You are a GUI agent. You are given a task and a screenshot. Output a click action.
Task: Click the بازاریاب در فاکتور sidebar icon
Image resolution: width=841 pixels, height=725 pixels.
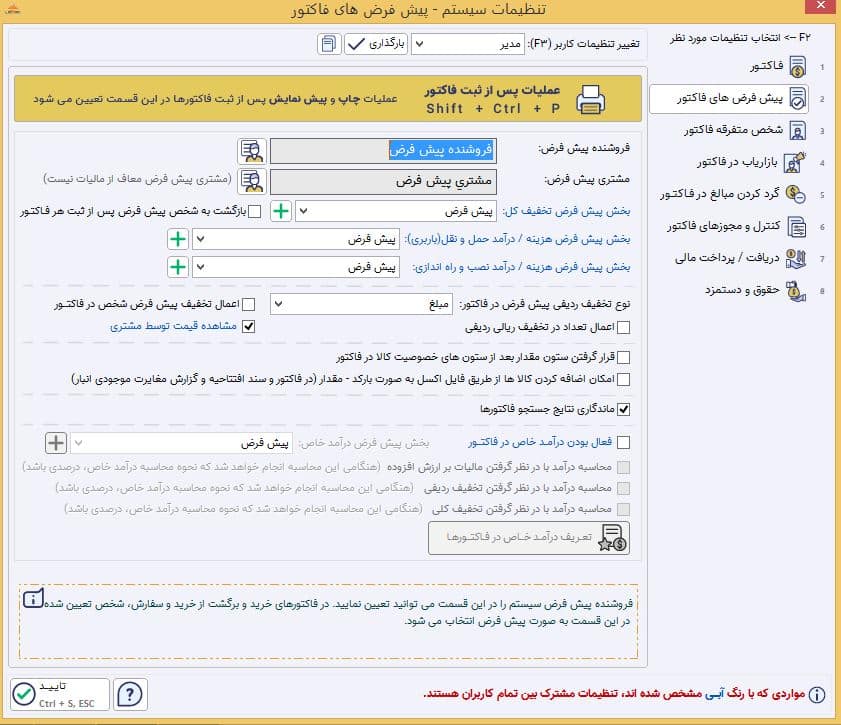point(795,162)
